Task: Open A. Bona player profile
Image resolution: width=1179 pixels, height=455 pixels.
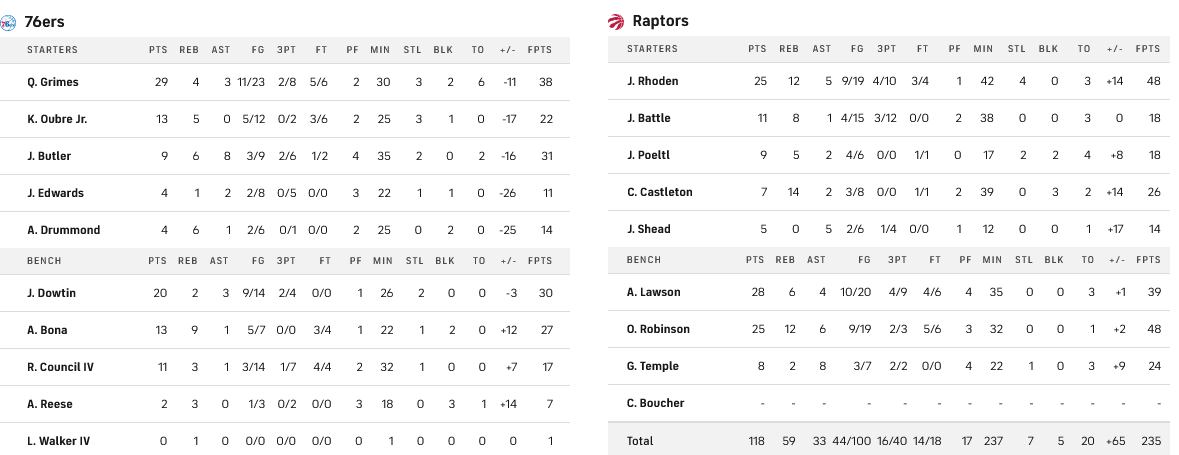Action: click(x=48, y=330)
